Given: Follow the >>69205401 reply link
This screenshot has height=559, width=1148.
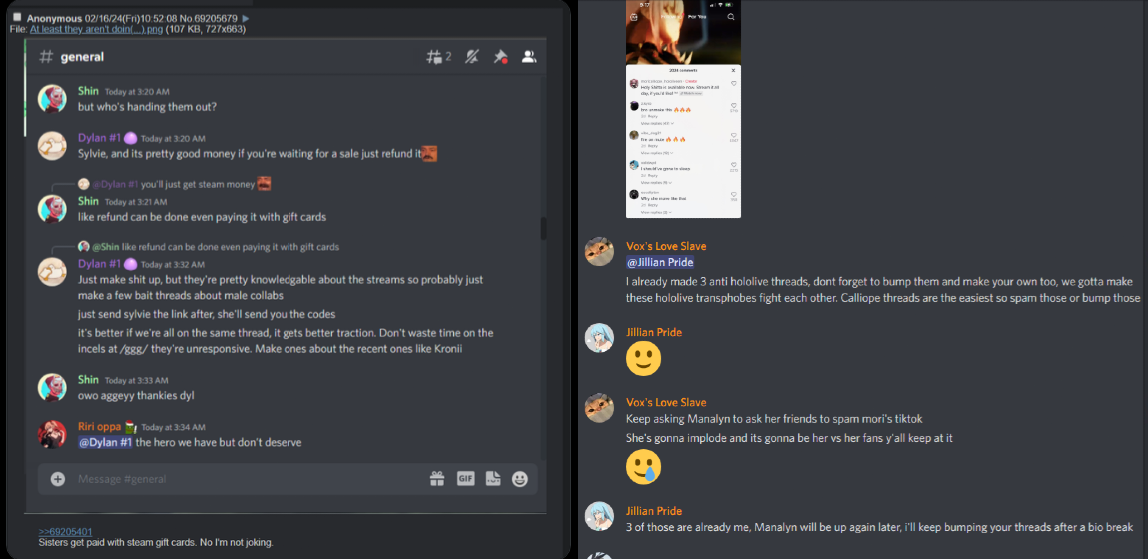Looking at the screenshot, I should (x=65, y=532).
